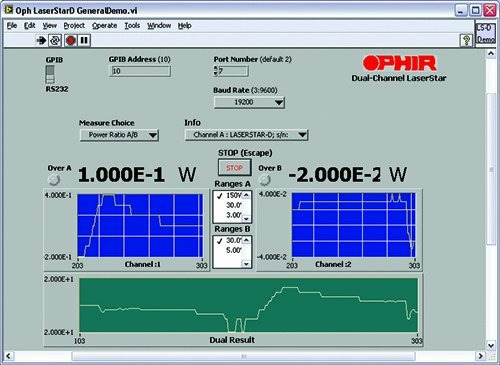Screen dimensions: 500x365
Task: Open the View menu
Action: (49, 26)
